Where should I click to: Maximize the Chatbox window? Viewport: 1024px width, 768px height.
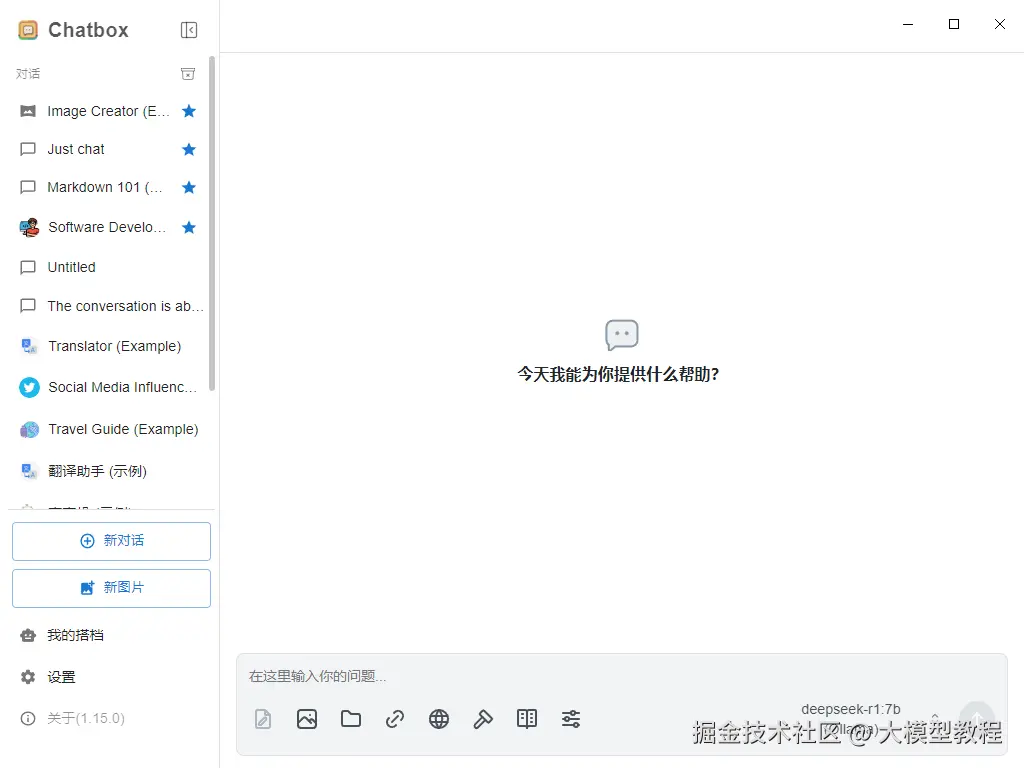(953, 24)
